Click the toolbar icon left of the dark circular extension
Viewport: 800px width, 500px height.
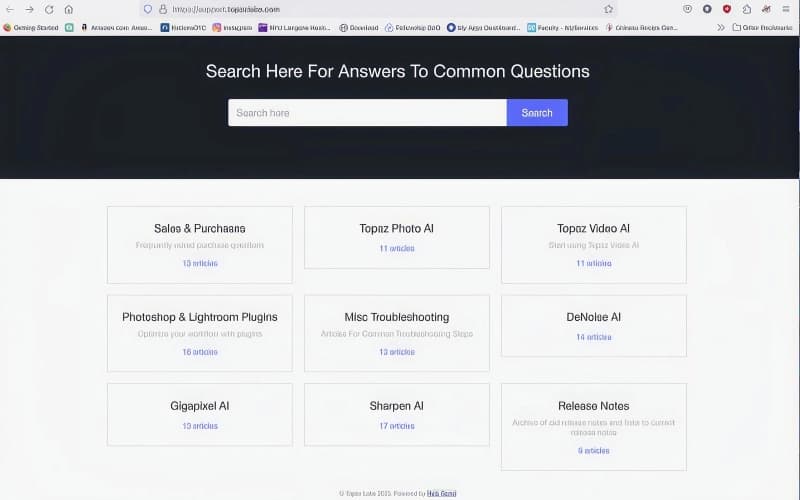pos(687,9)
